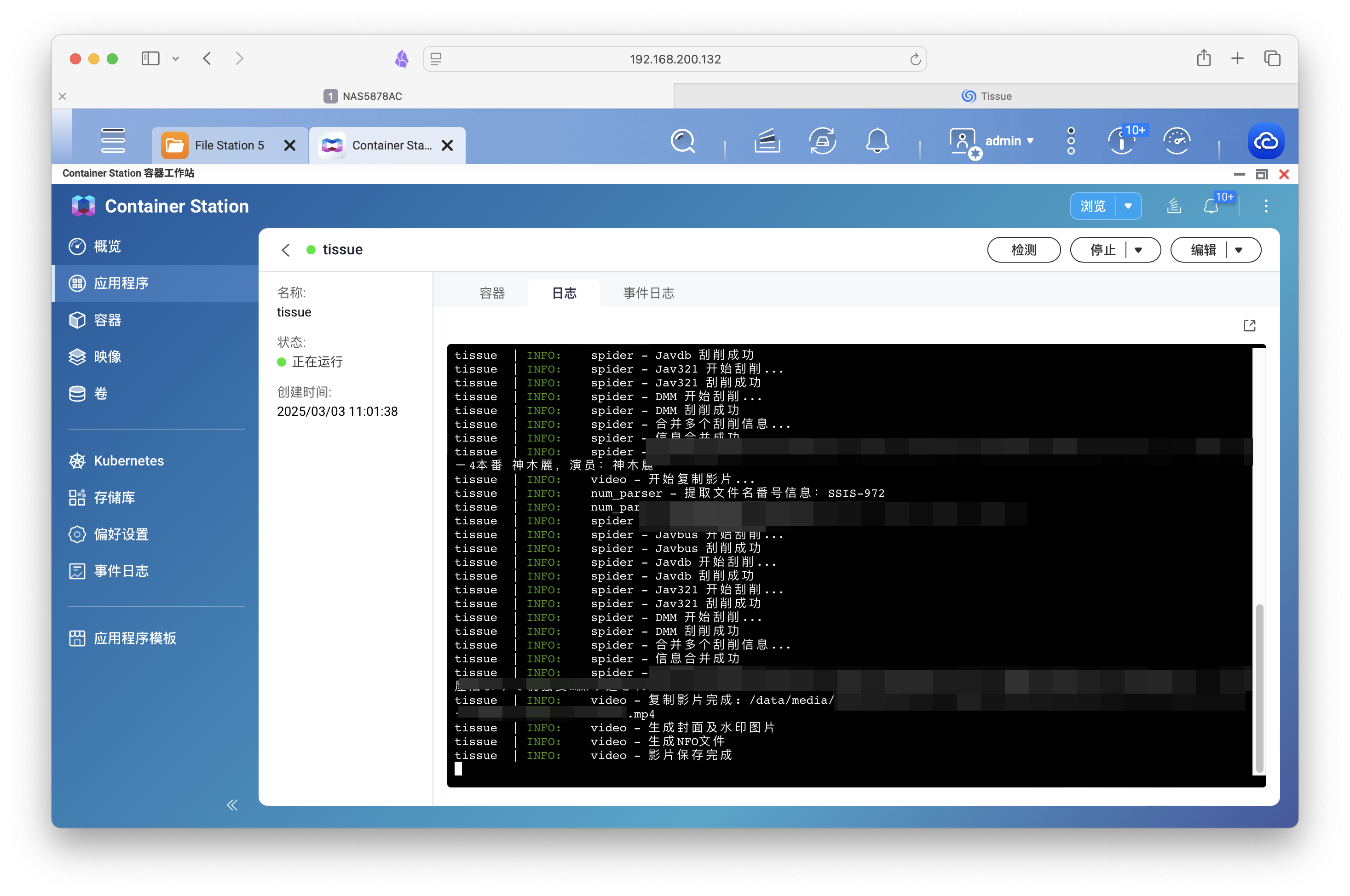Open a new Safari tab

(1237, 58)
